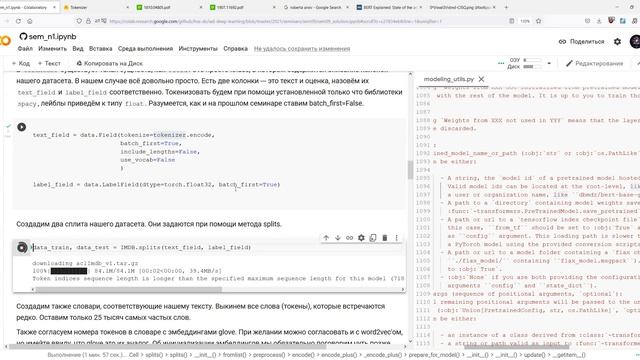Delete the selected cell

[384, 238]
